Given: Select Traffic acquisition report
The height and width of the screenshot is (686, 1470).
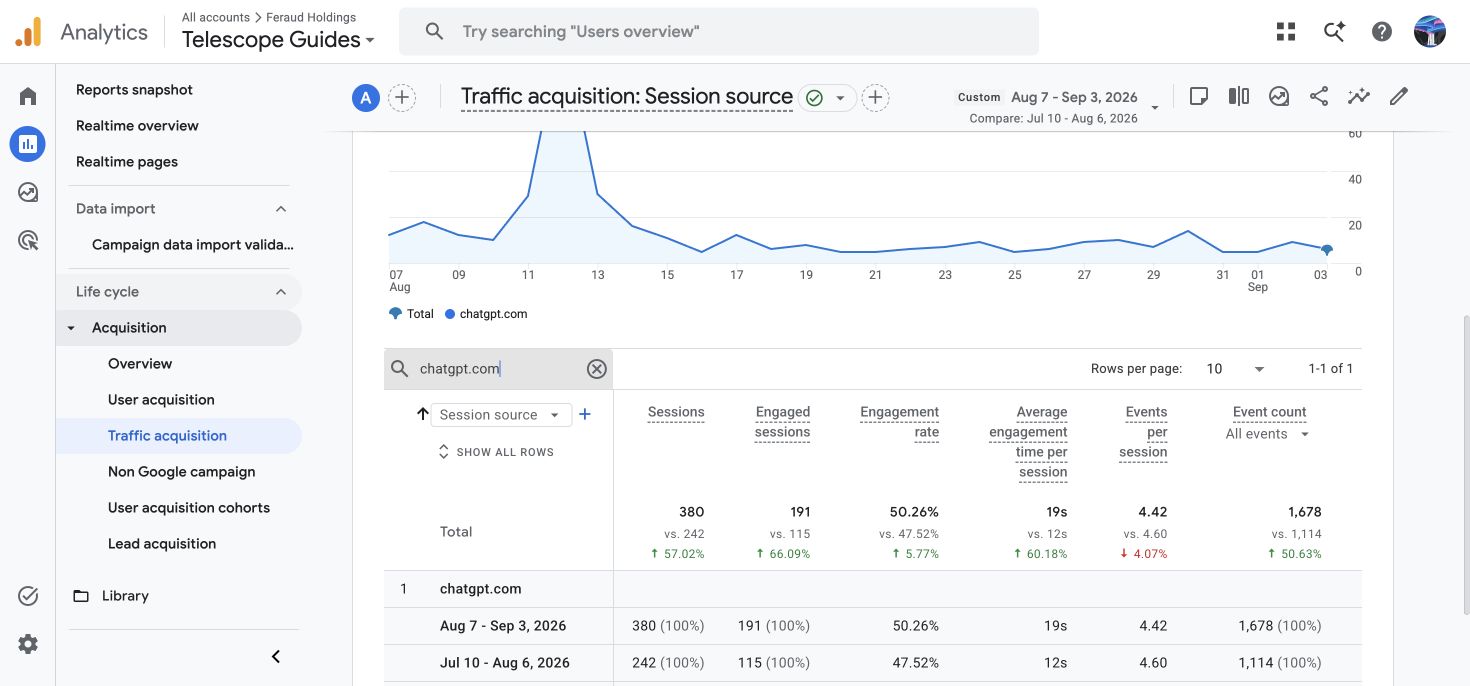Looking at the screenshot, I should 167,436.
